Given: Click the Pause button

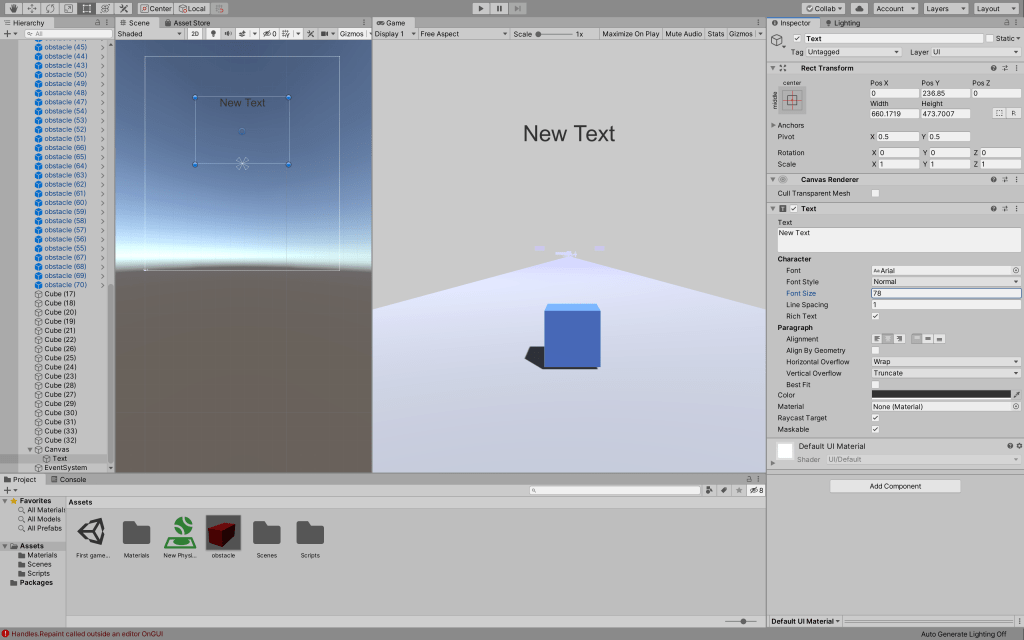Looking at the screenshot, I should coord(499,8).
